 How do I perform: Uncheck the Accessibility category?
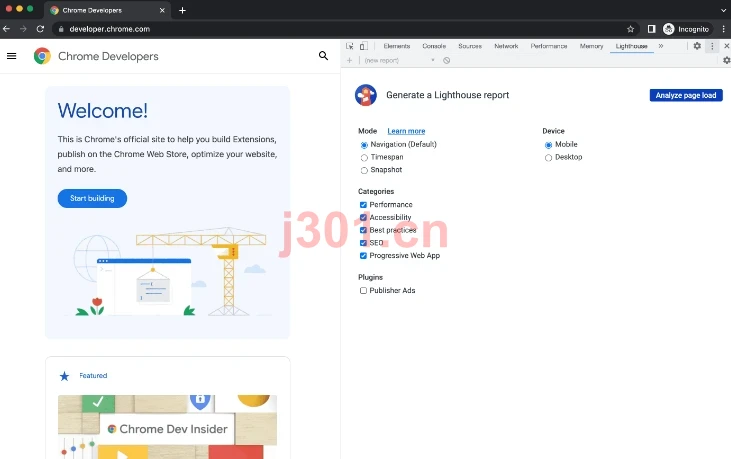(363, 217)
